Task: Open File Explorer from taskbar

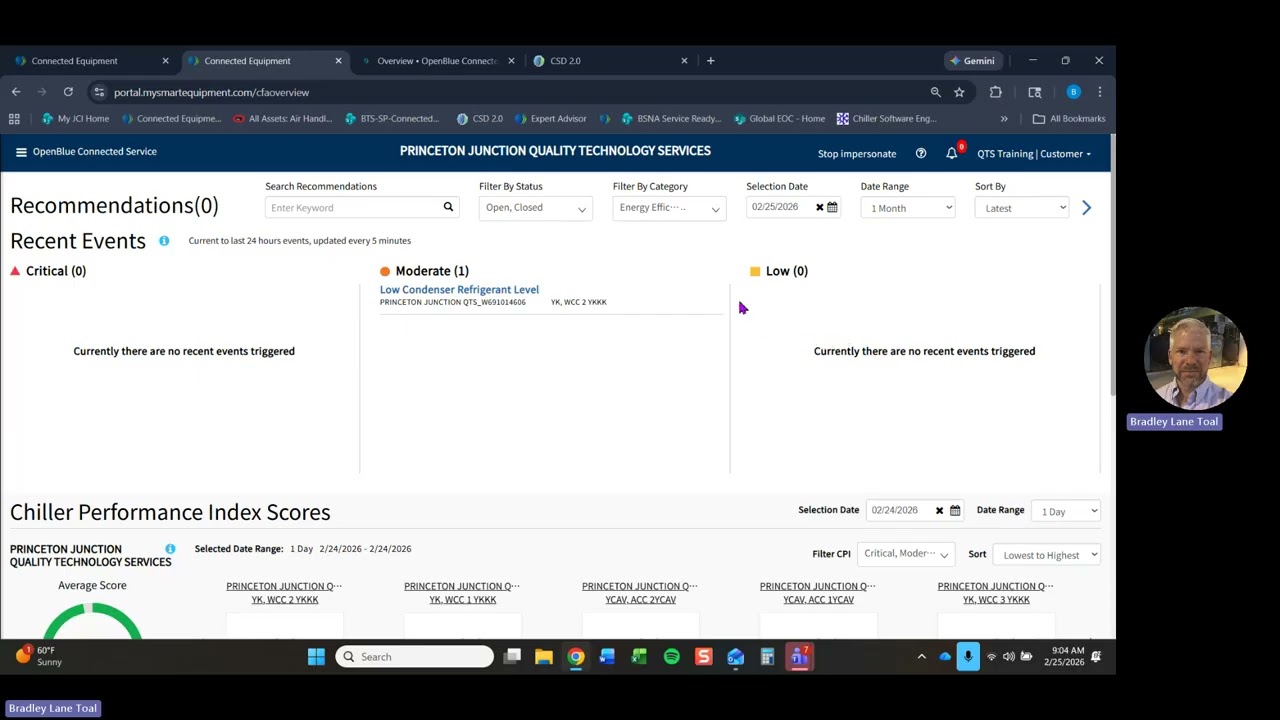Action: (x=544, y=657)
